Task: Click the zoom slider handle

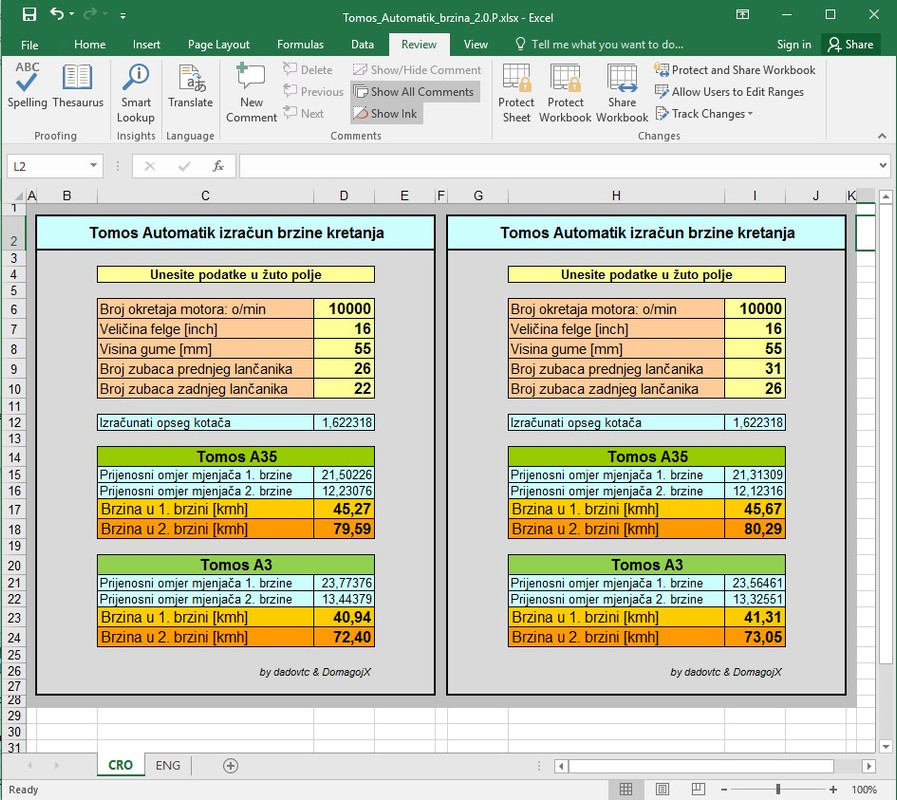Action: 778,790
